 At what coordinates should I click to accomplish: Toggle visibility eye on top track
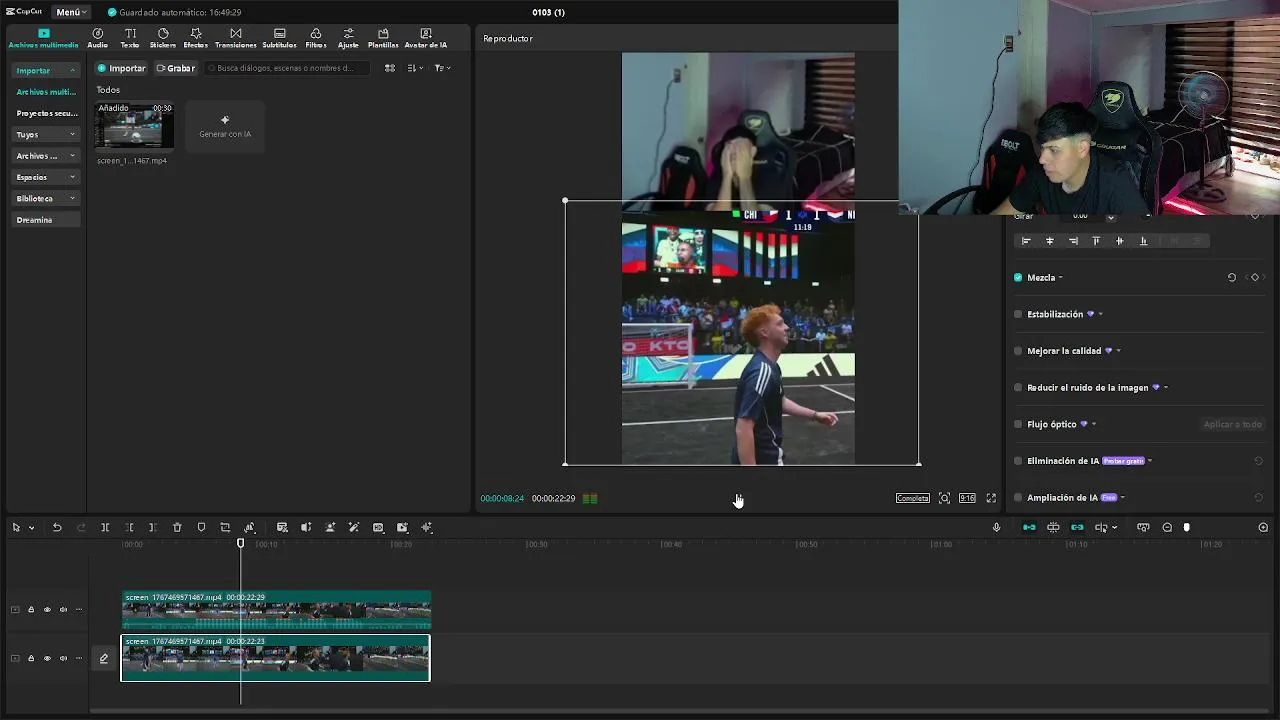click(x=47, y=609)
